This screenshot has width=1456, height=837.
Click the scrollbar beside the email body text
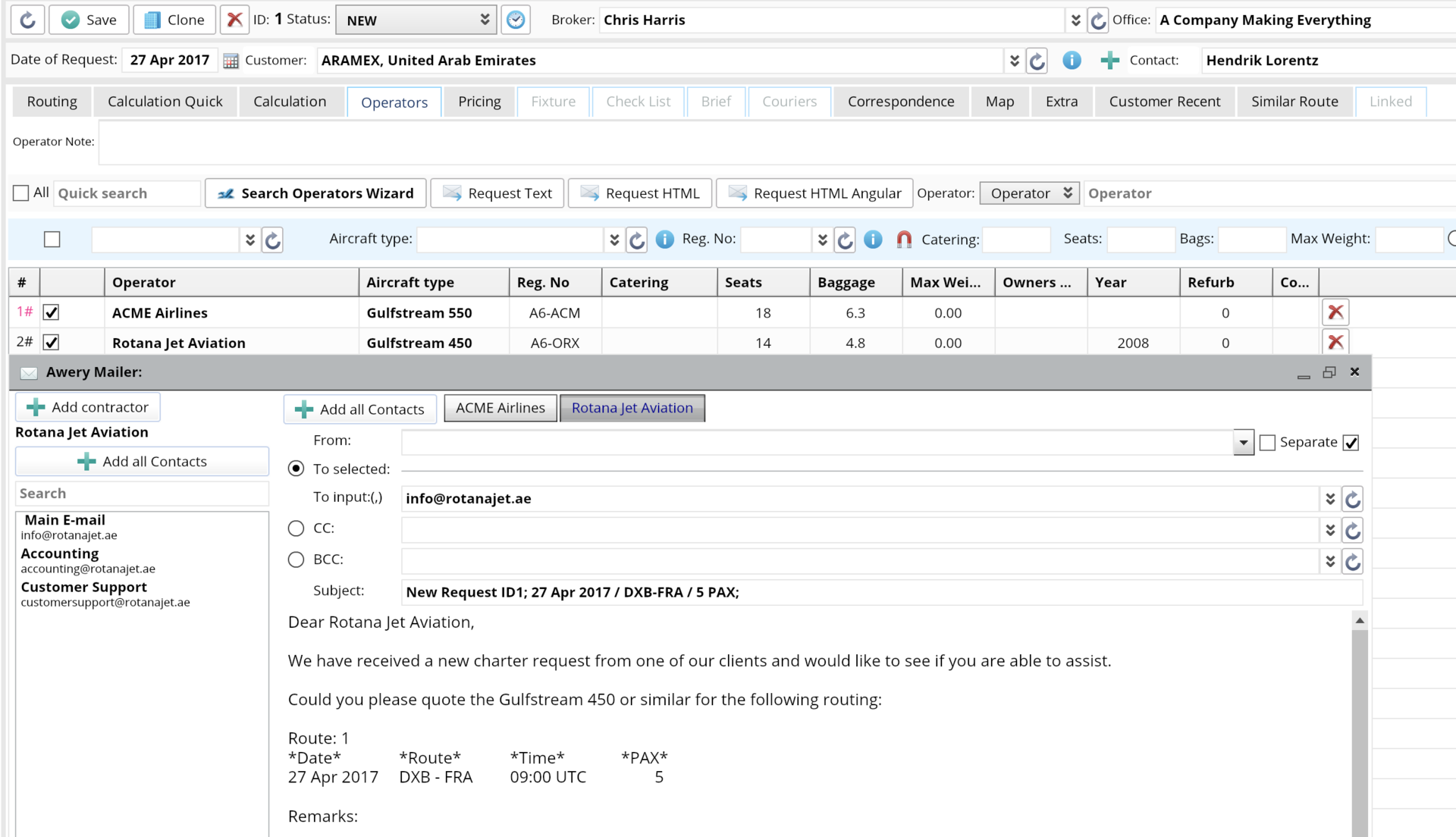1360,720
